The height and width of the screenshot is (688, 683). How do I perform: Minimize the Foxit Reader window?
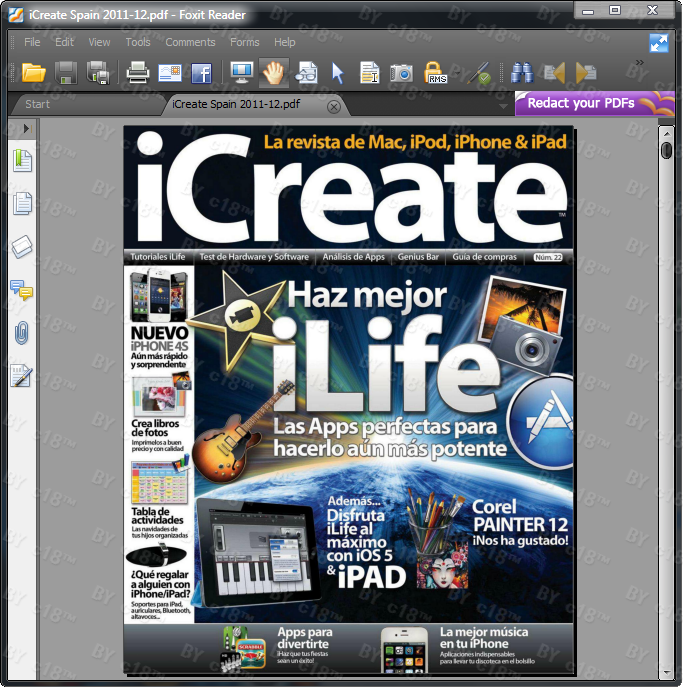(x=588, y=10)
